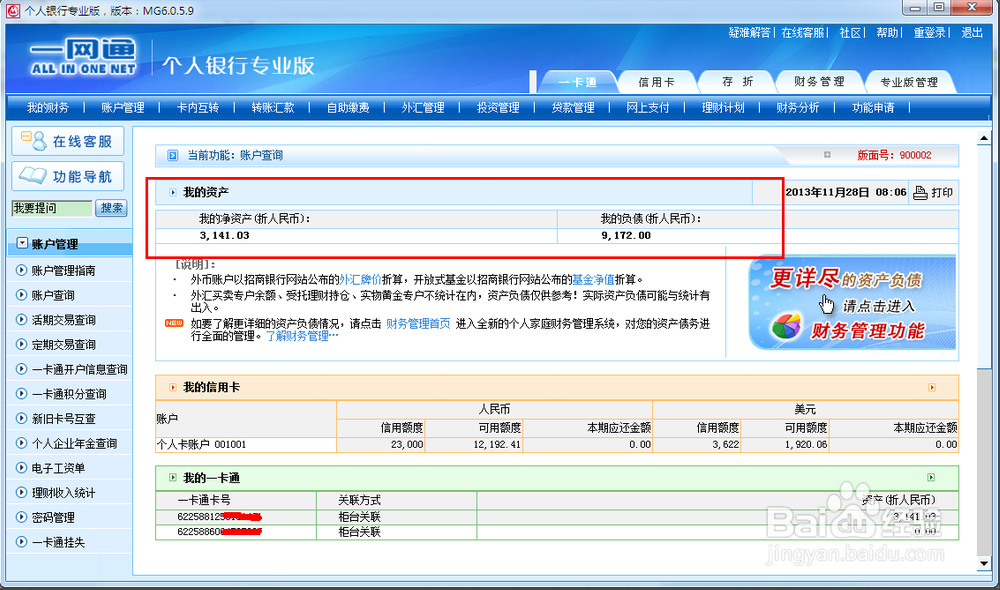1000x590 pixels.
Task: Click the arrow icon beside 当前功能
Action: point(172,155)
